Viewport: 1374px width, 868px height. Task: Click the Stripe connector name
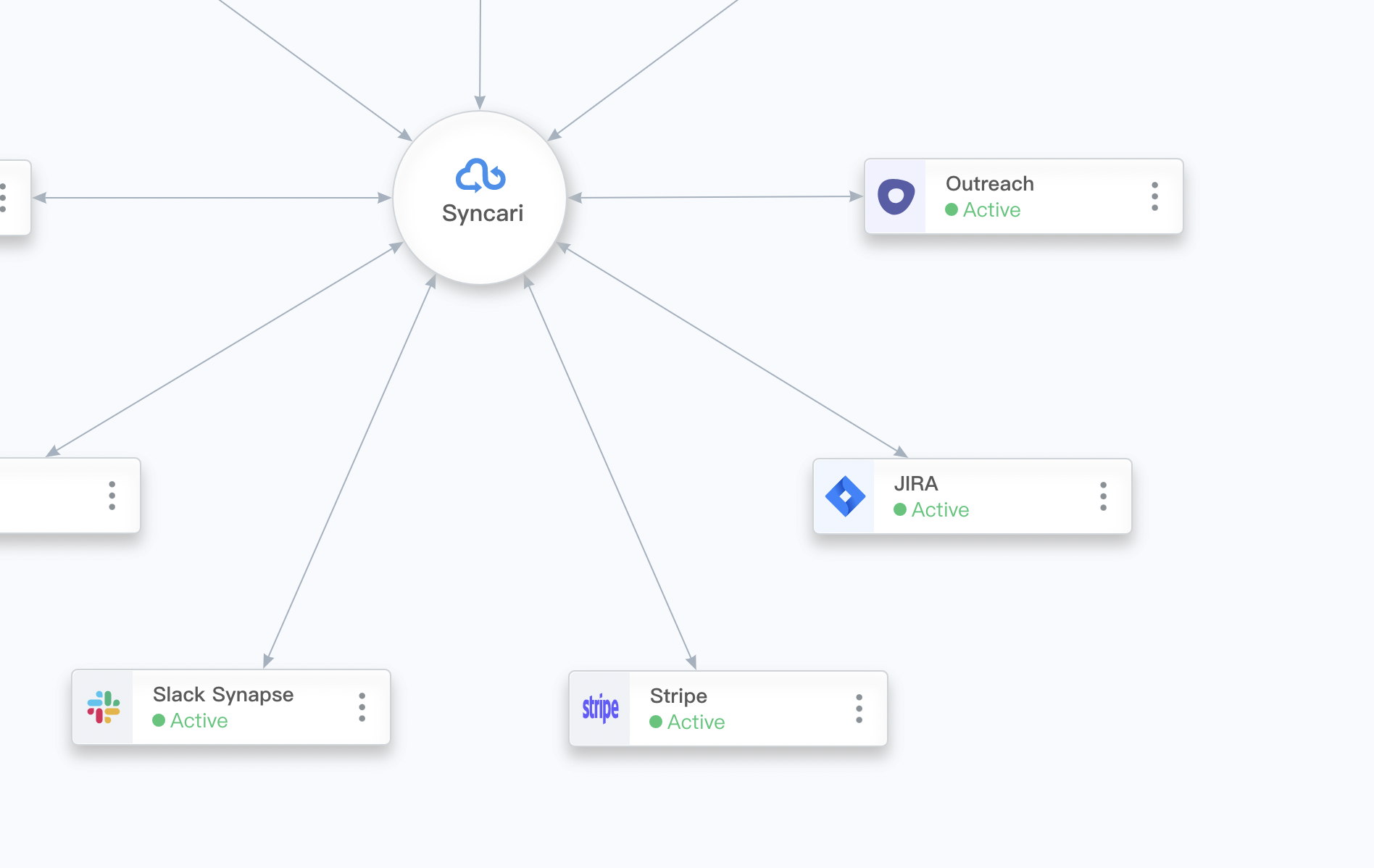coord(678,696)
